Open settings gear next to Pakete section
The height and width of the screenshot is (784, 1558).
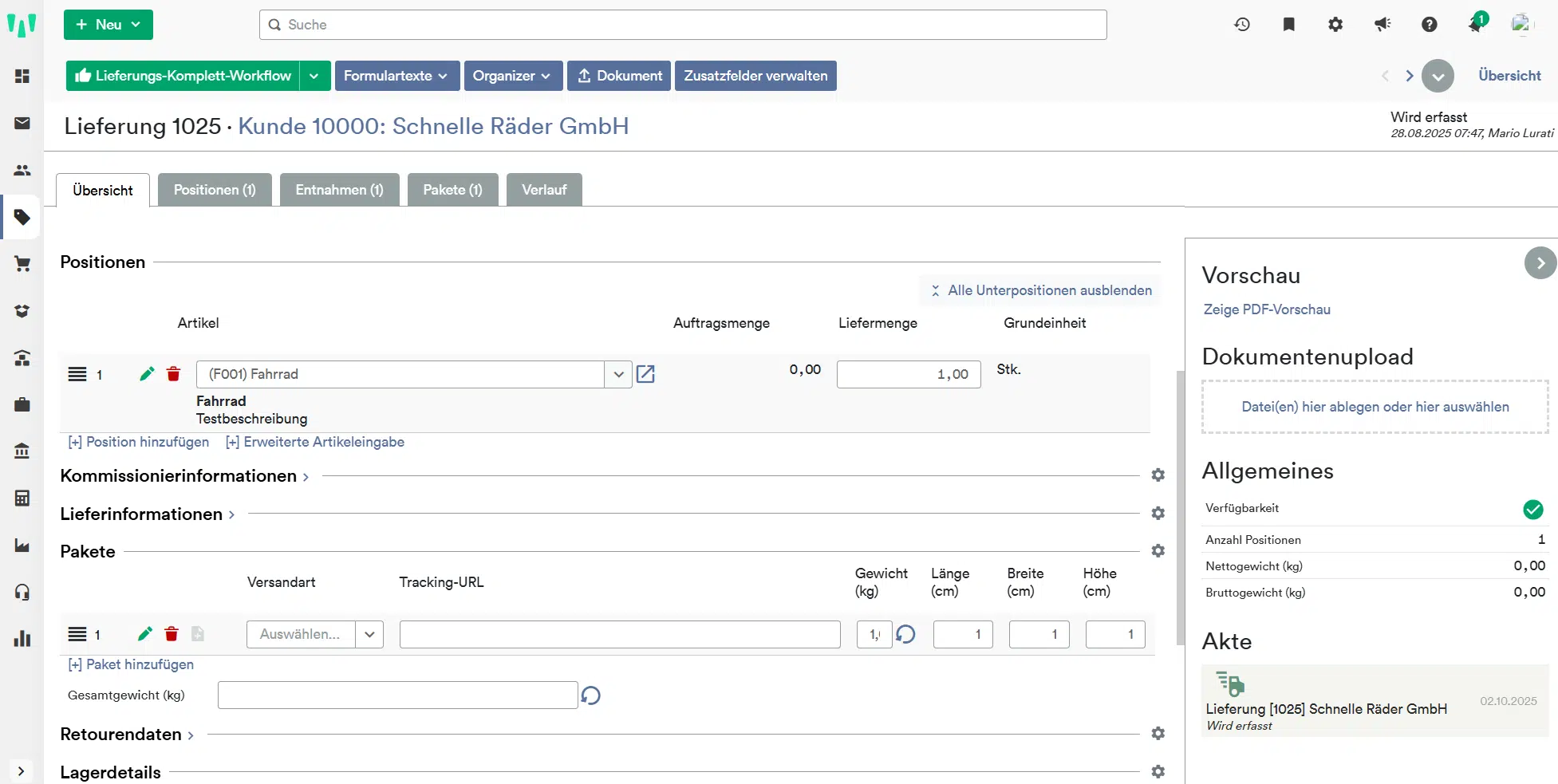(1158, 551)
